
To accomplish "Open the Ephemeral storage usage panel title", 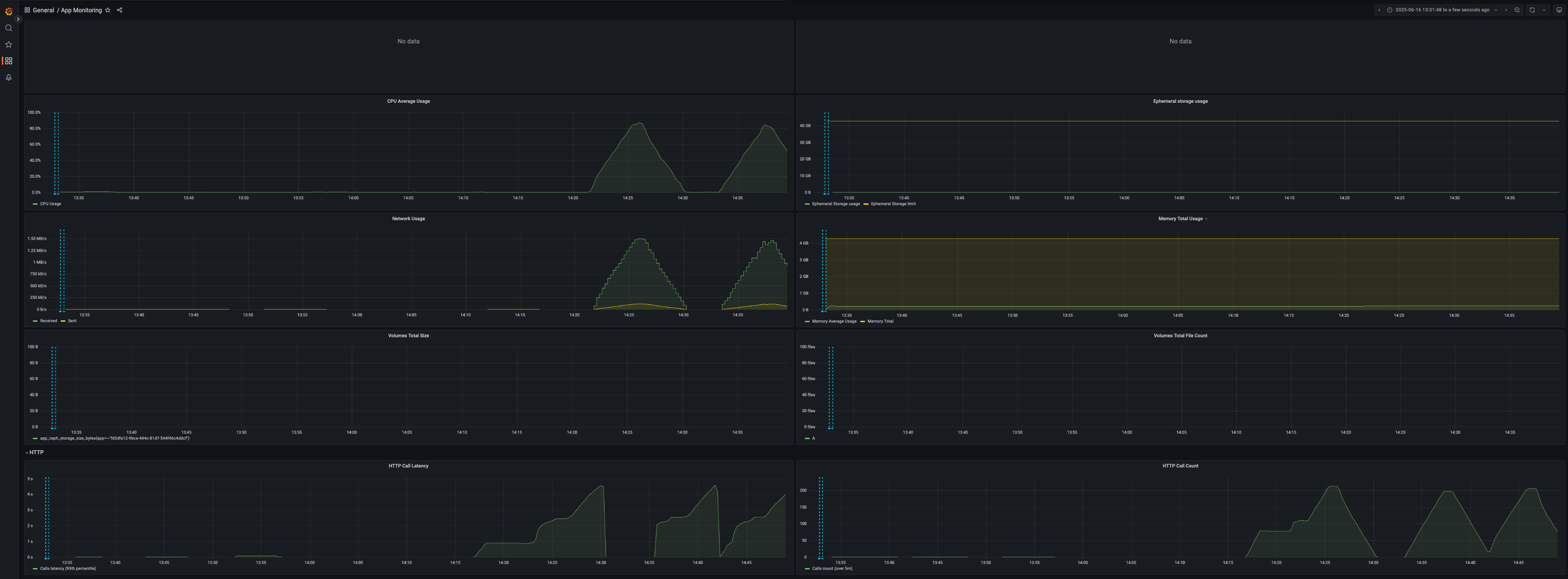I will point(1180,101).
